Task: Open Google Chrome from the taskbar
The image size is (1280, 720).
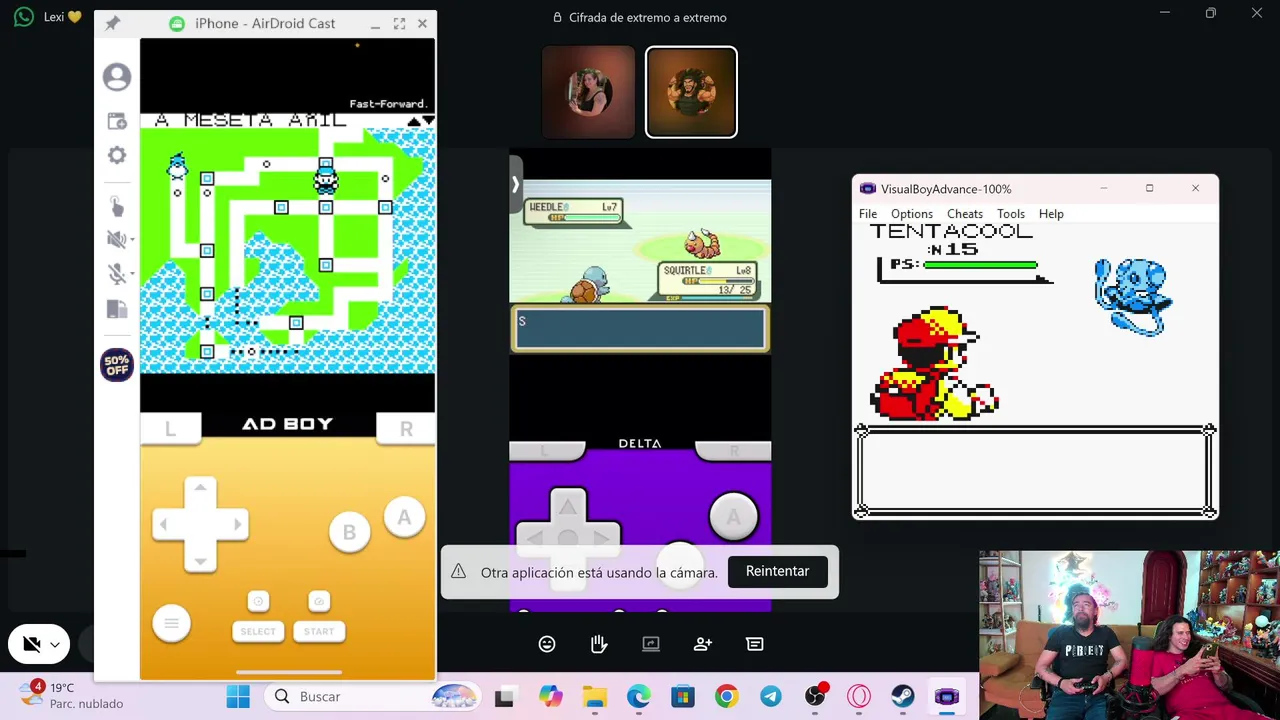Action: coord(727,697)
